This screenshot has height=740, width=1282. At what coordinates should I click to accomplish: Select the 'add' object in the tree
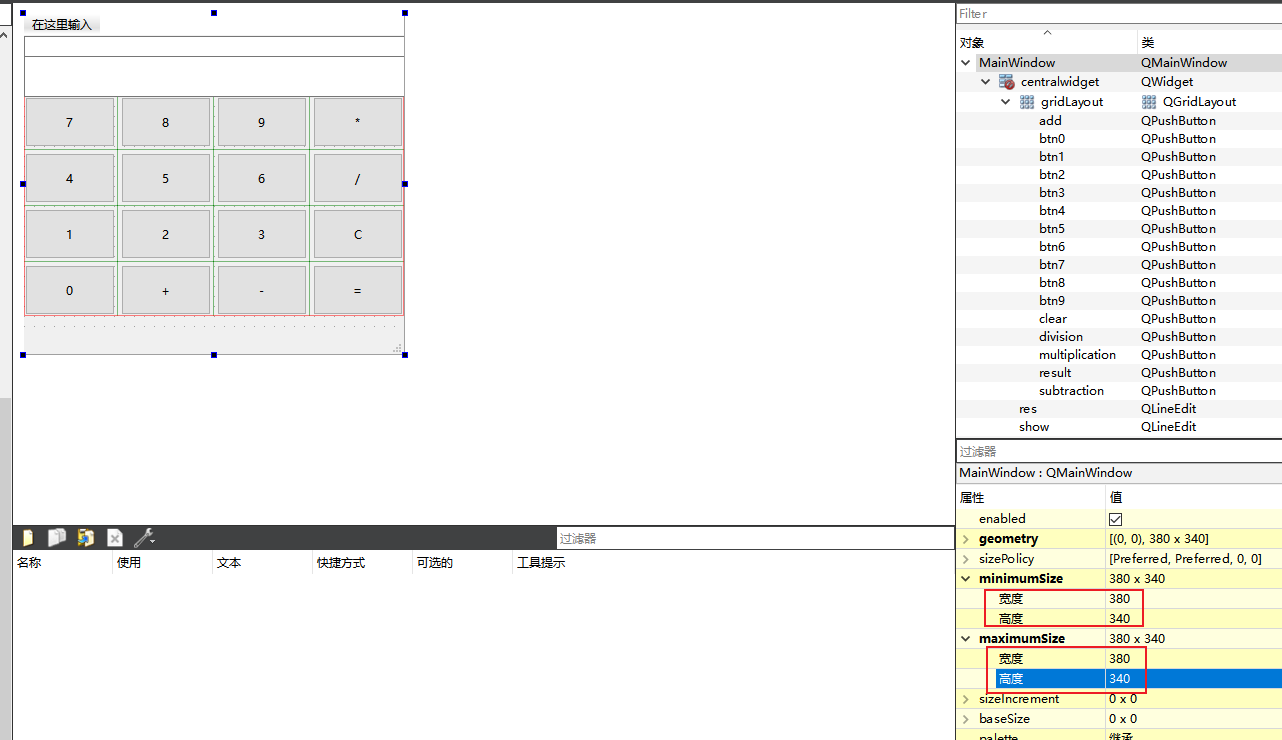click(1118, 121)
